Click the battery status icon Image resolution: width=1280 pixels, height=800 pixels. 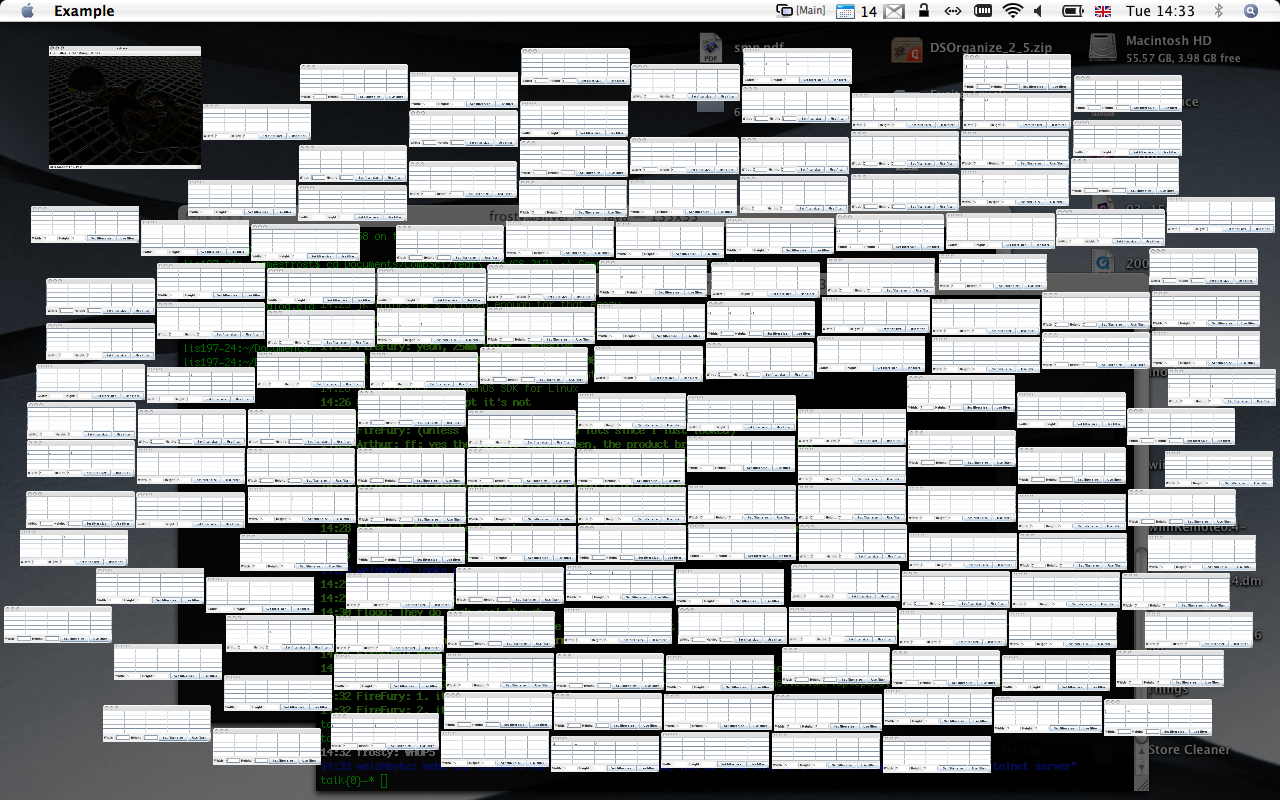[x=1072, y=11]
